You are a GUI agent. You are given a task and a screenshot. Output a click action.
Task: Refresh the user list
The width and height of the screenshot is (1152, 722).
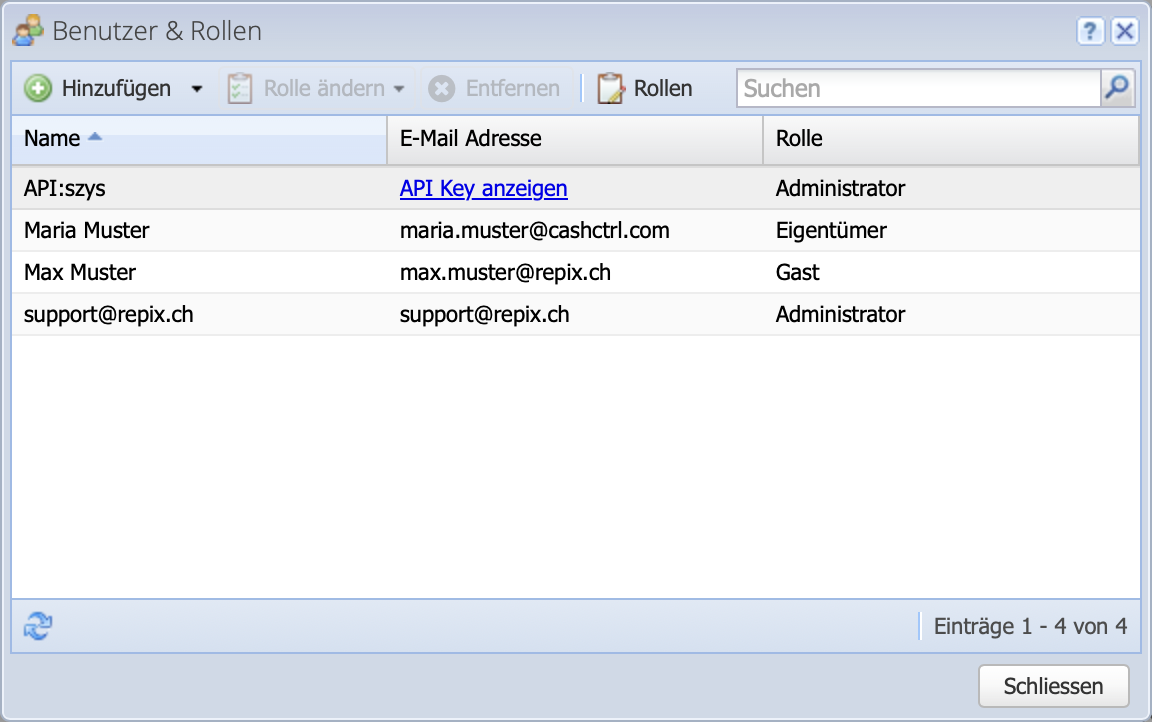click(37, 626)
